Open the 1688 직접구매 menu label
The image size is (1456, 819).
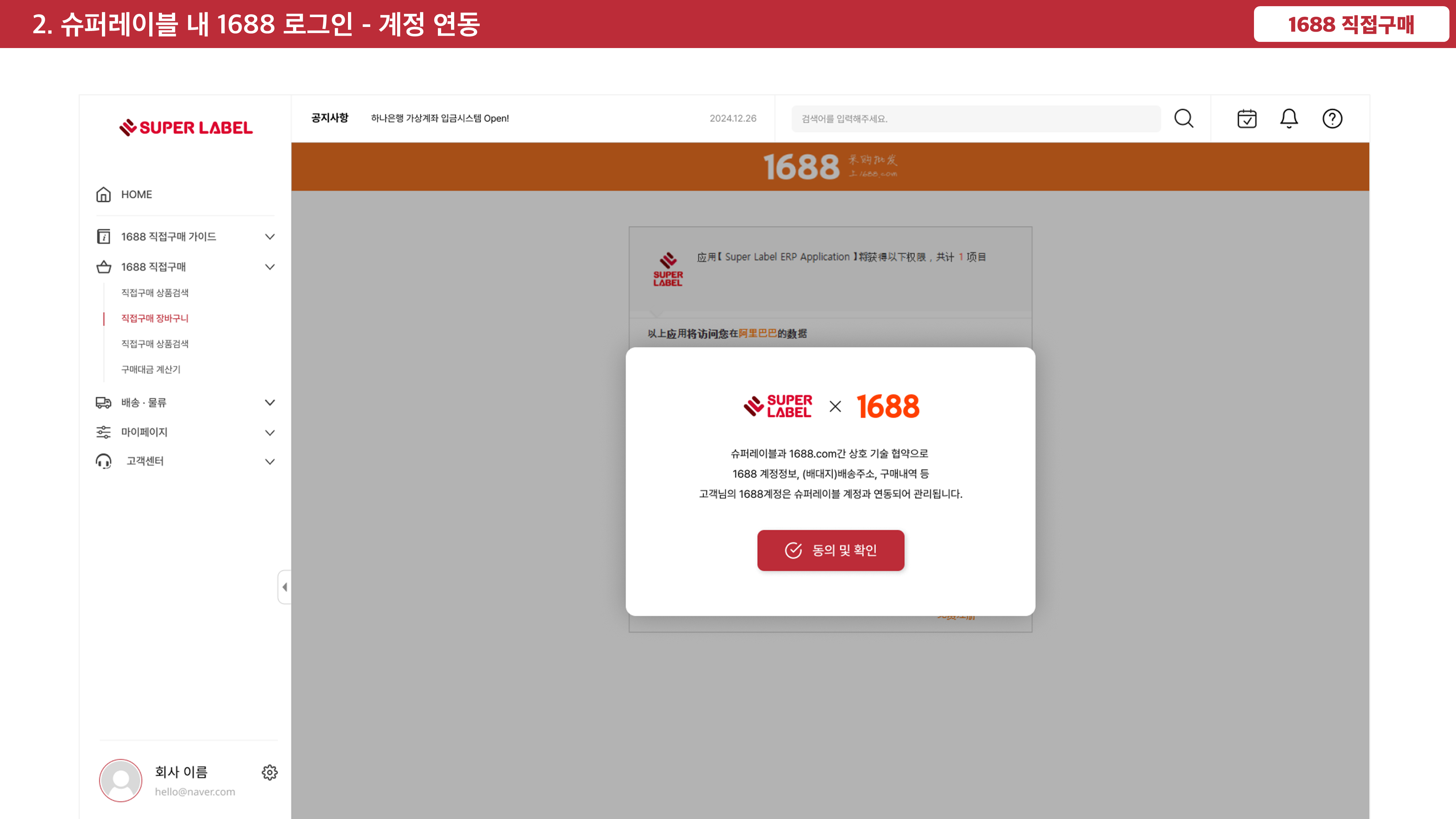154,267
